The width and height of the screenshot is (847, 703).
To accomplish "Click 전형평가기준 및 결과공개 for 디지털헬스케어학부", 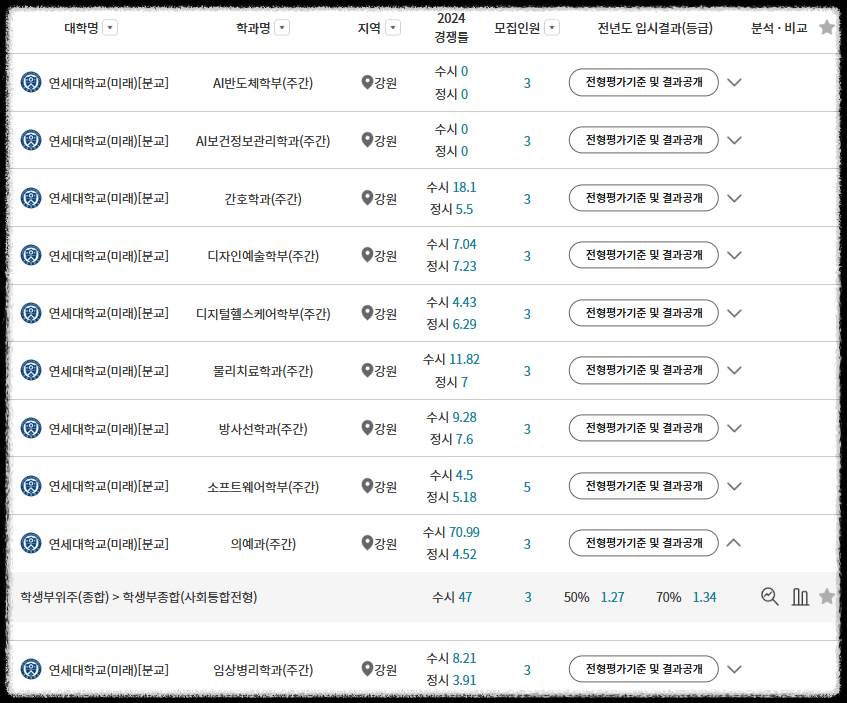I will tap(644, 313).
